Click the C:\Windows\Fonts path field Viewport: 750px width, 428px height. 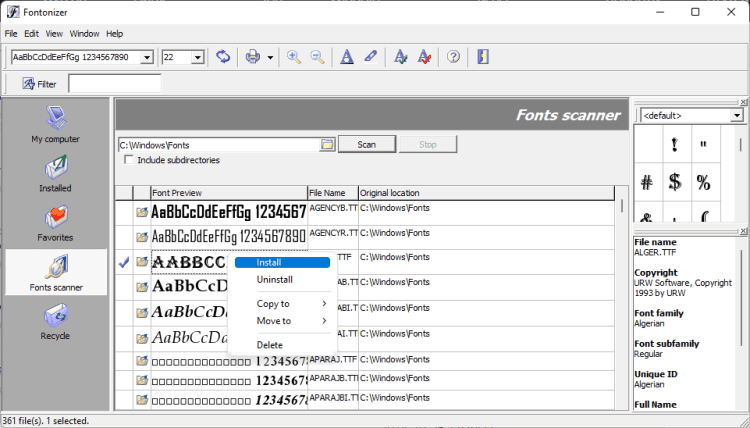(219, 145)
